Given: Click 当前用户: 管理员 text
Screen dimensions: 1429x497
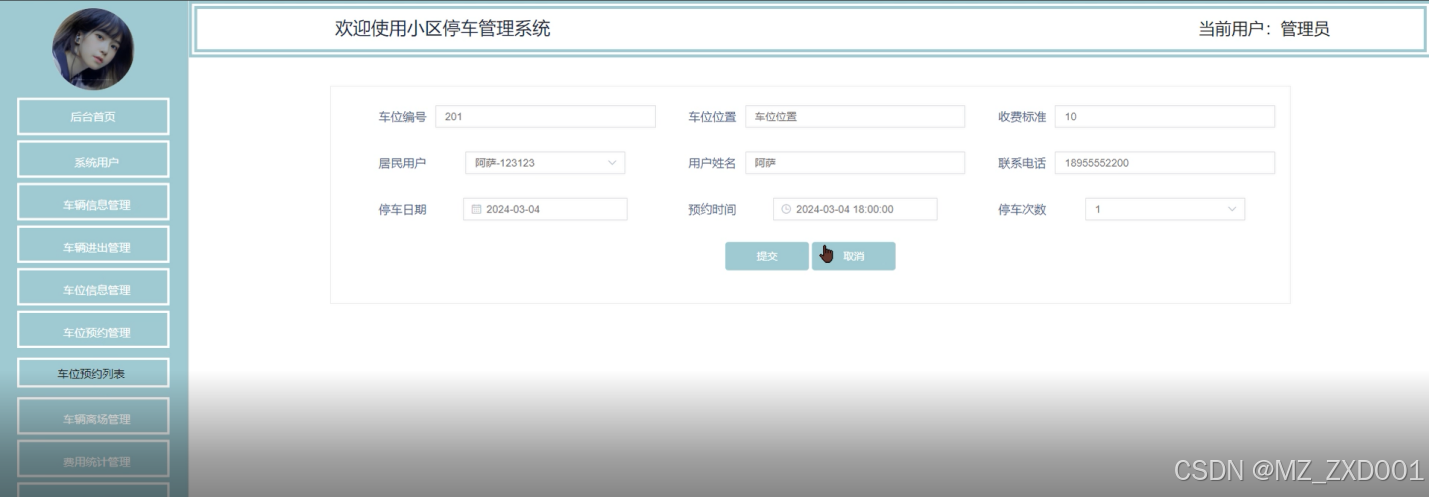Looking at the screenshot, I should pyautogui.click(x=1264, y=29).
